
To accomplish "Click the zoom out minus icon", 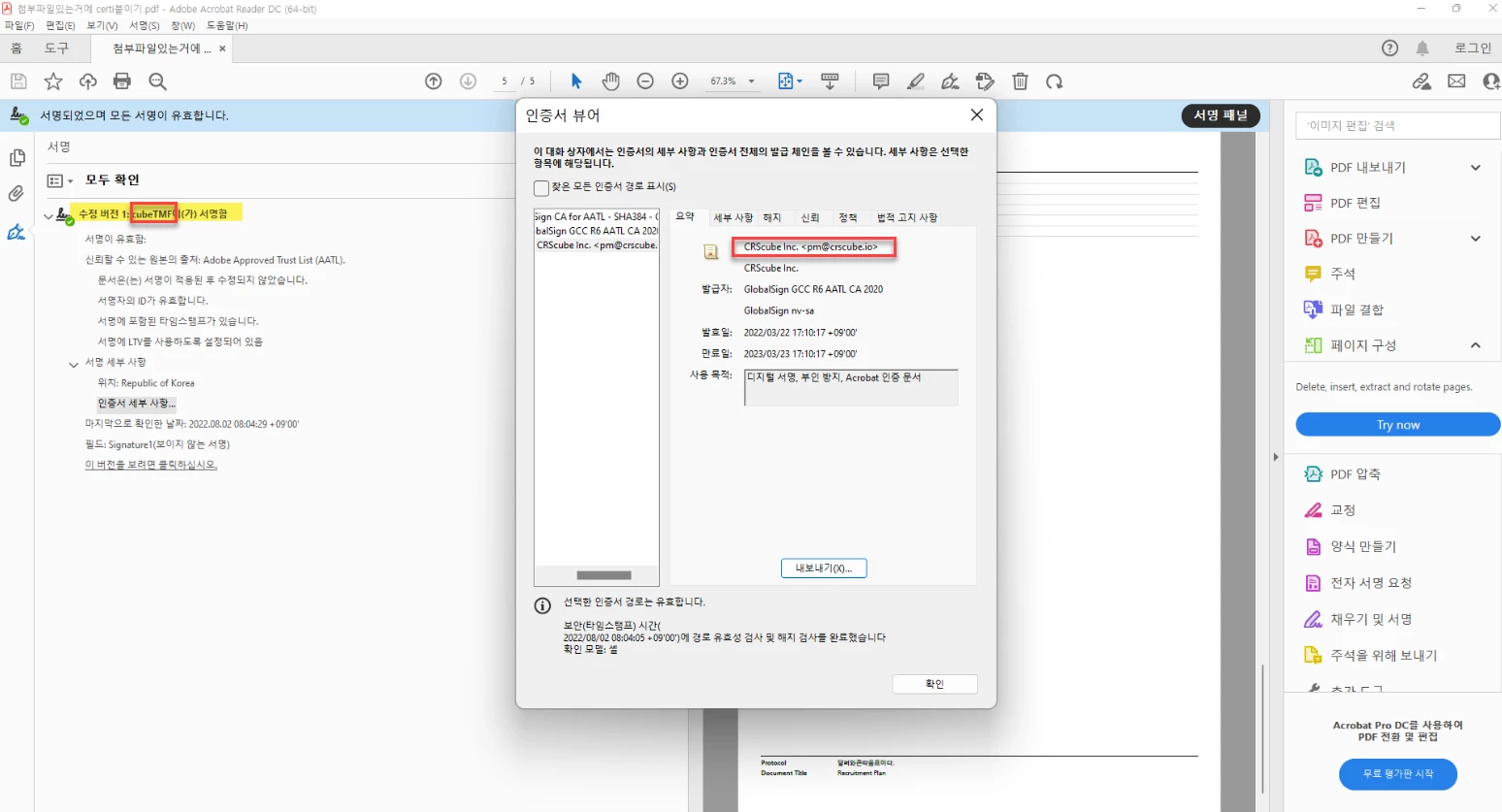I will [645, 81].
